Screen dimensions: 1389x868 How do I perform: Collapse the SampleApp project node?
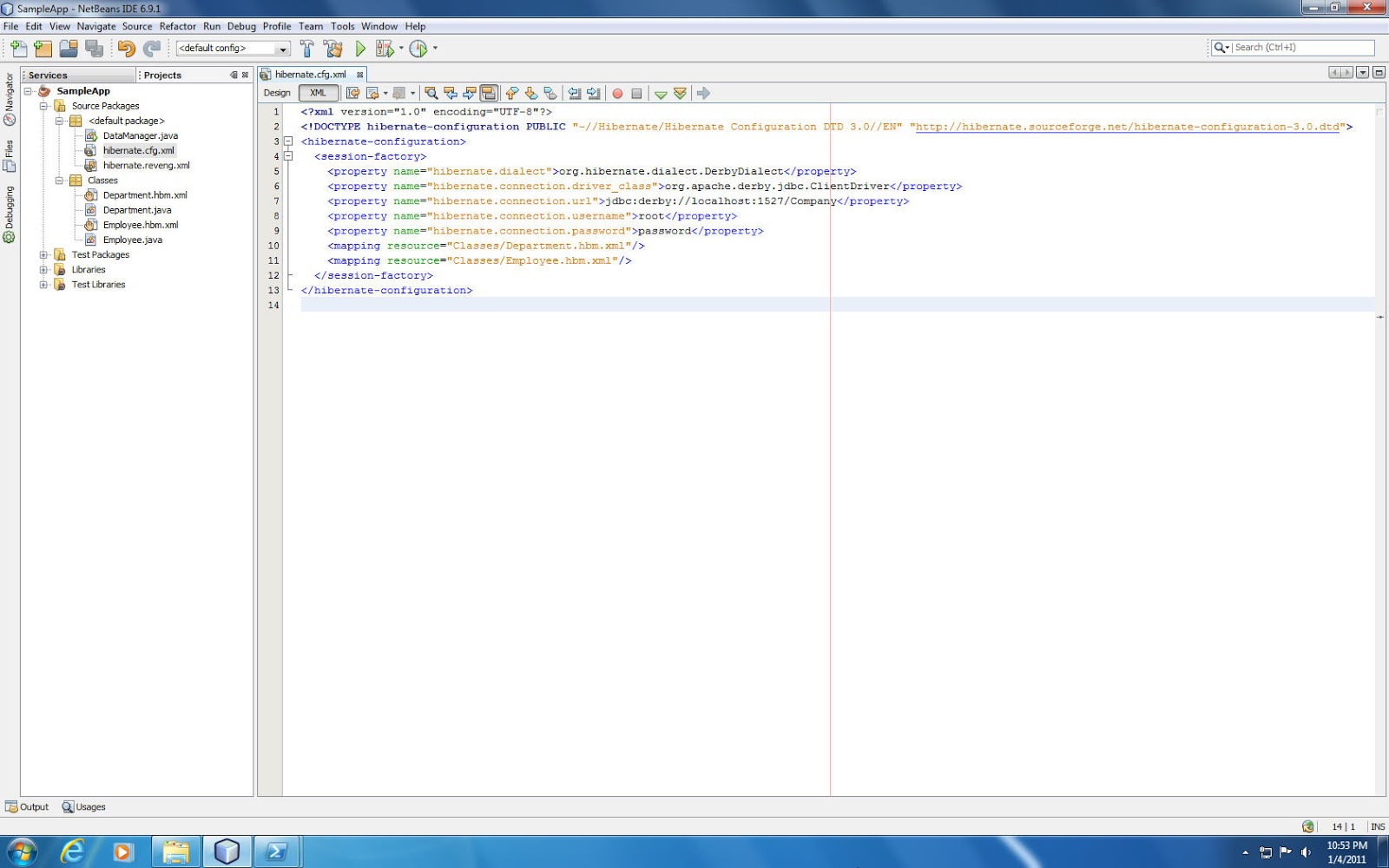[x=28, y=91]
